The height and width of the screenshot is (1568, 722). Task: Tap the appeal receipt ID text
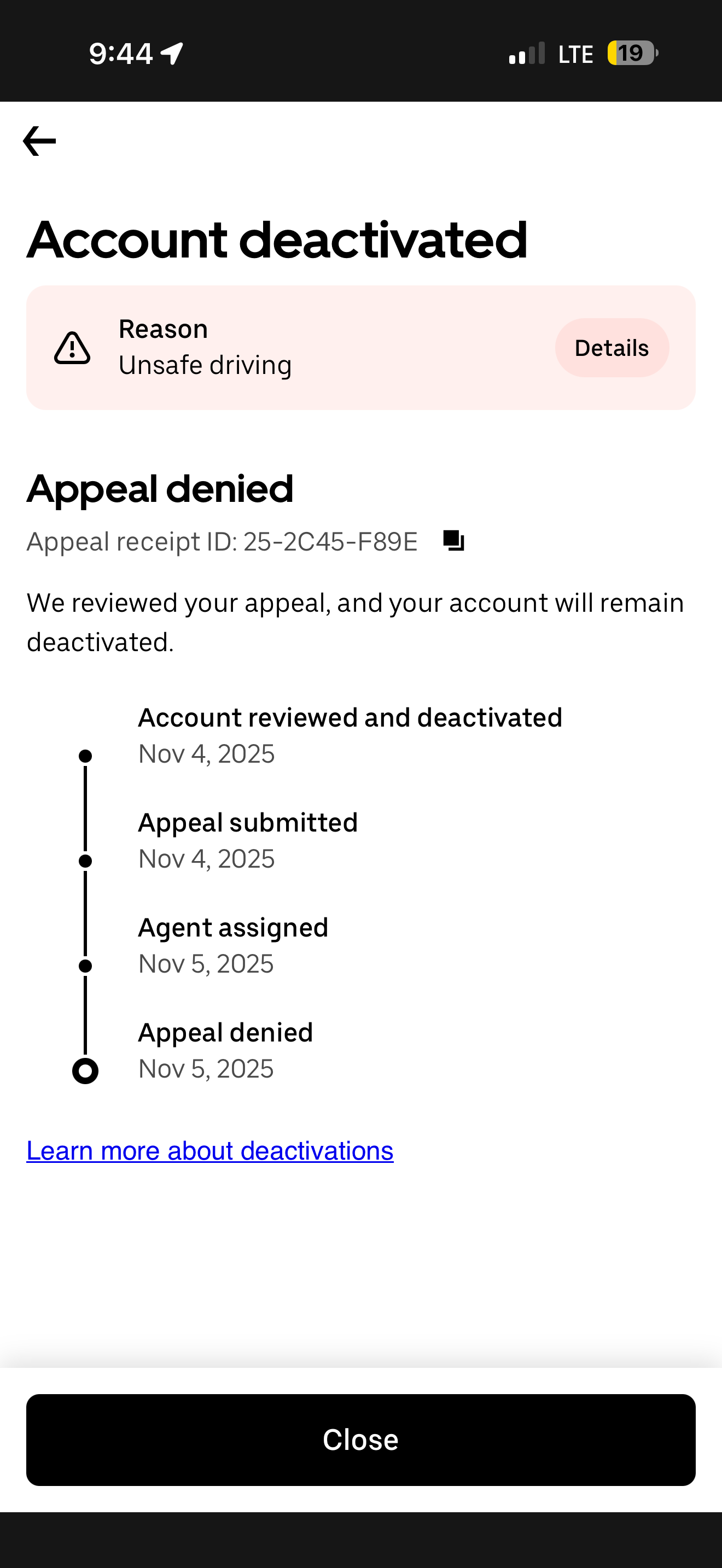(222, 542)
